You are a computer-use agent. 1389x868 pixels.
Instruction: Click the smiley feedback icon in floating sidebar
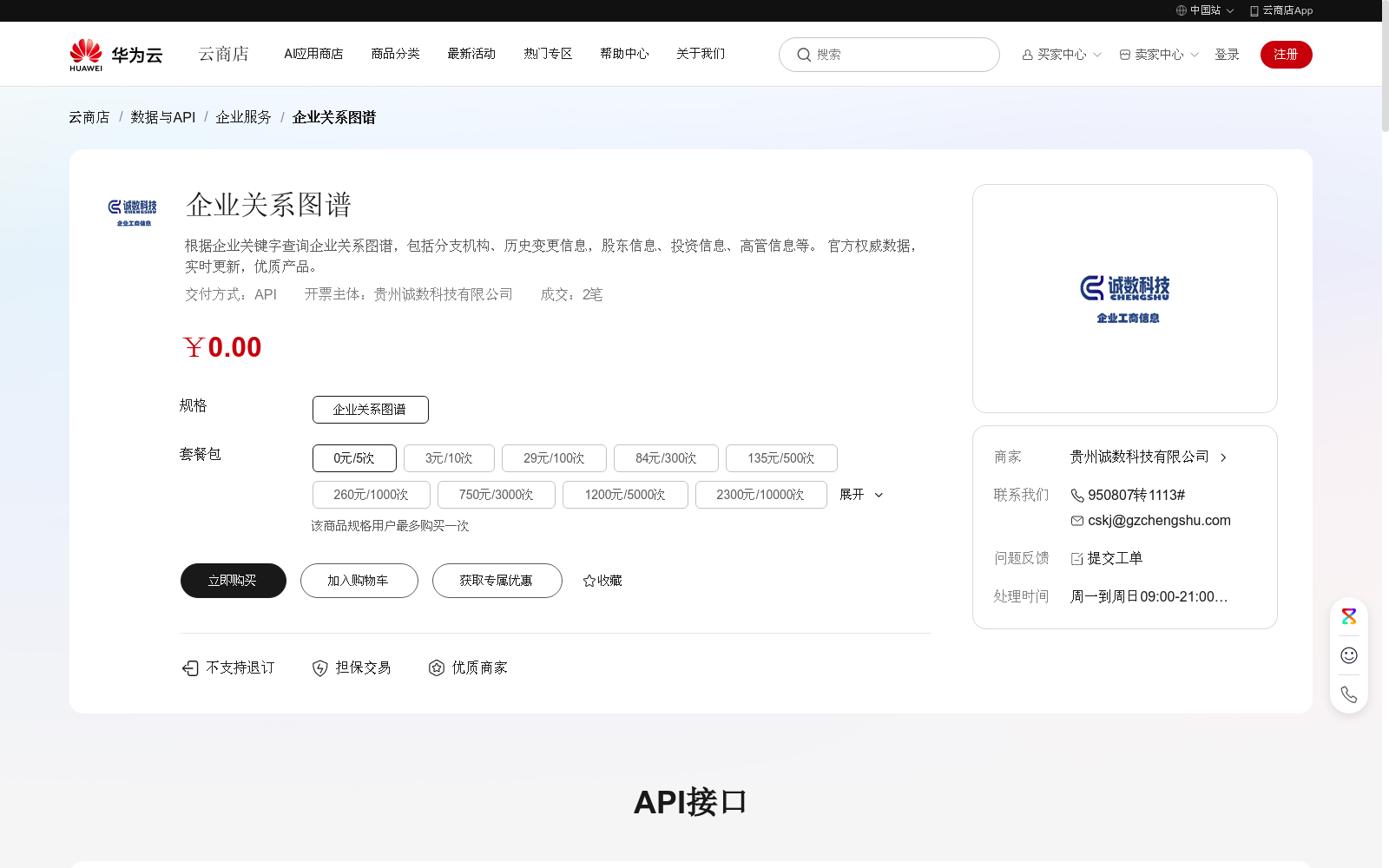[1348, 655]
